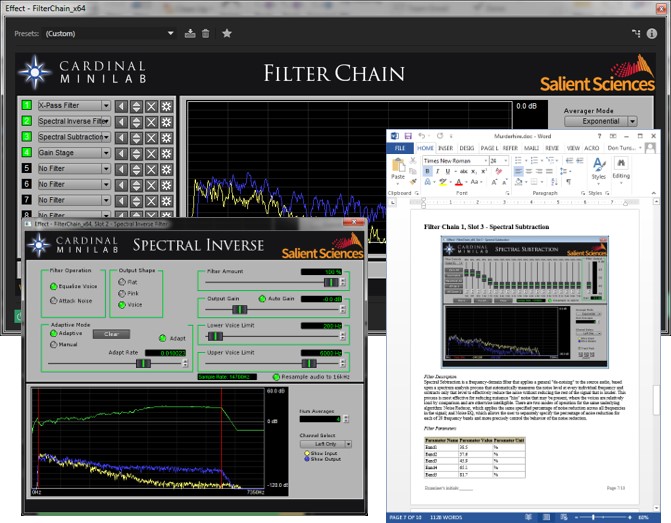Switch to the VIEW tab in Word
This screenshot has height=523, width=671.
573,148
